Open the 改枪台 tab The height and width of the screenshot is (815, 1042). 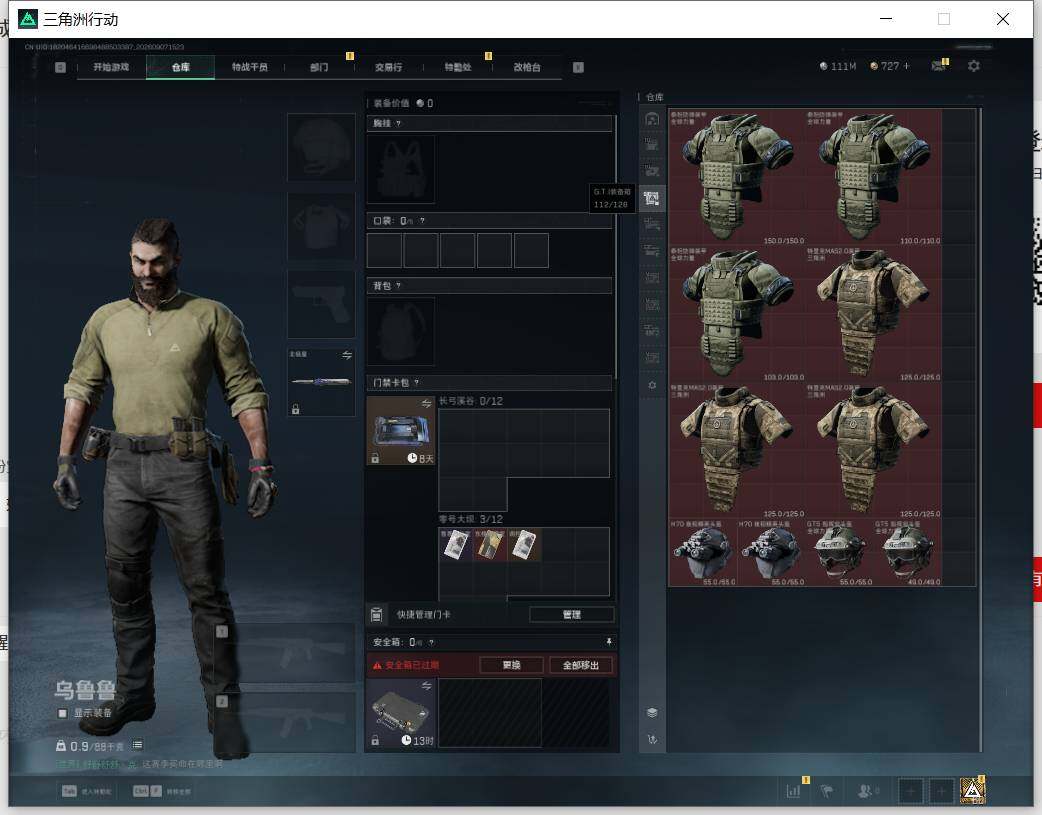527,67
